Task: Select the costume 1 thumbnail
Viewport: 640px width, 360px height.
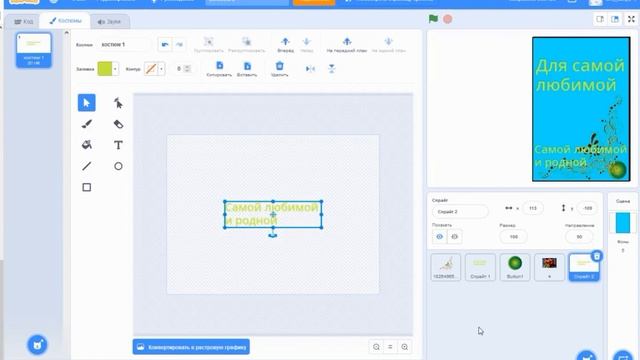Action: [x=33, y=50]
